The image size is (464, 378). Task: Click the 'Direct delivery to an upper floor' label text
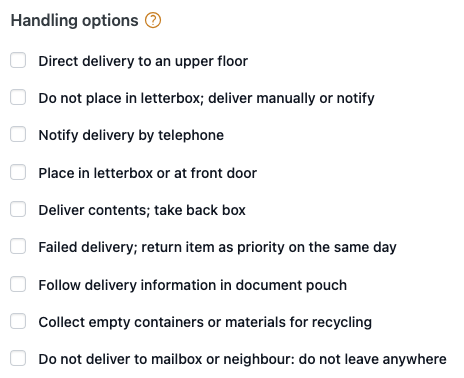[143, 62]
